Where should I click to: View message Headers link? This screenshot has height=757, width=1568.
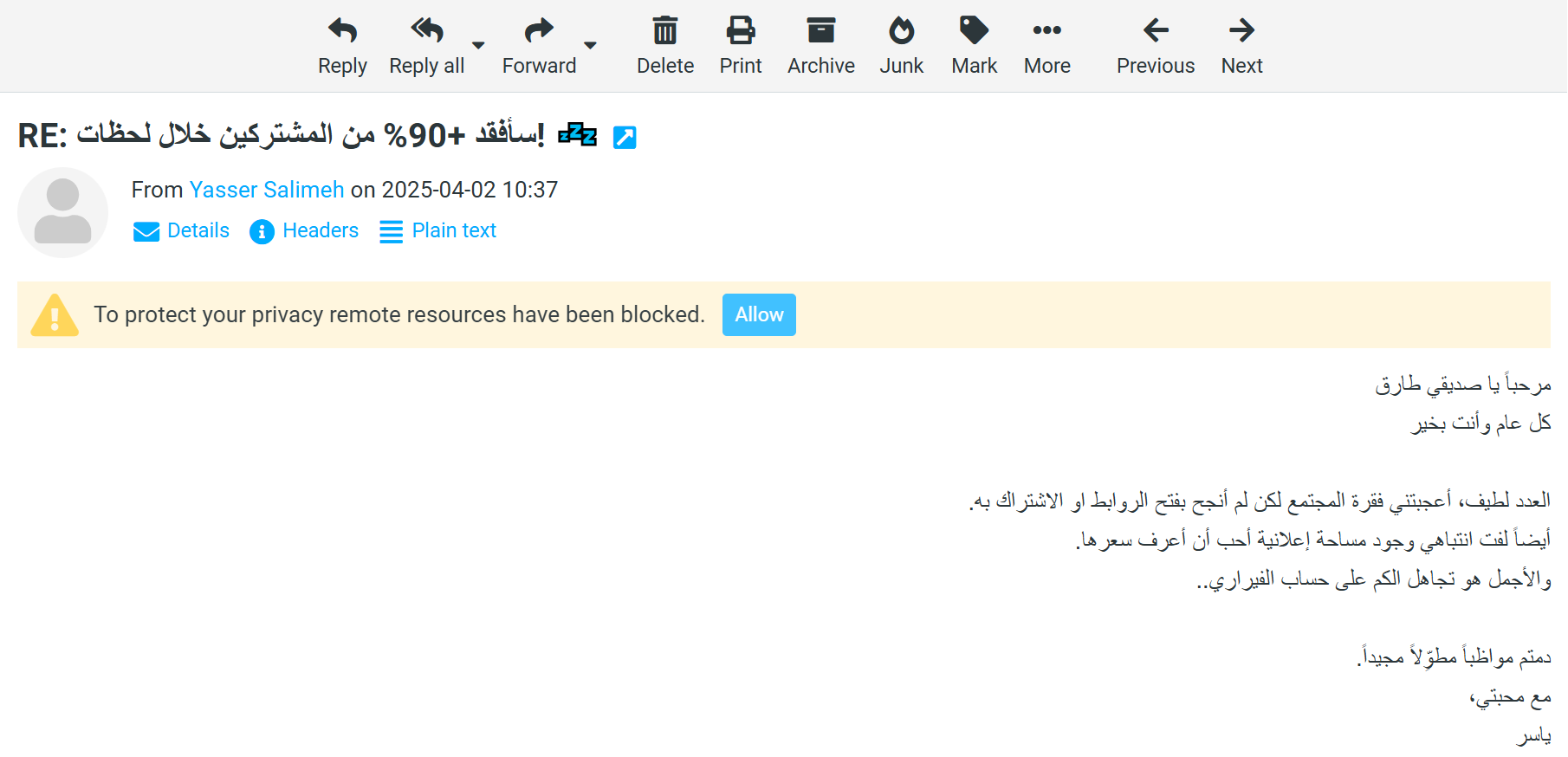click(321, 230)
